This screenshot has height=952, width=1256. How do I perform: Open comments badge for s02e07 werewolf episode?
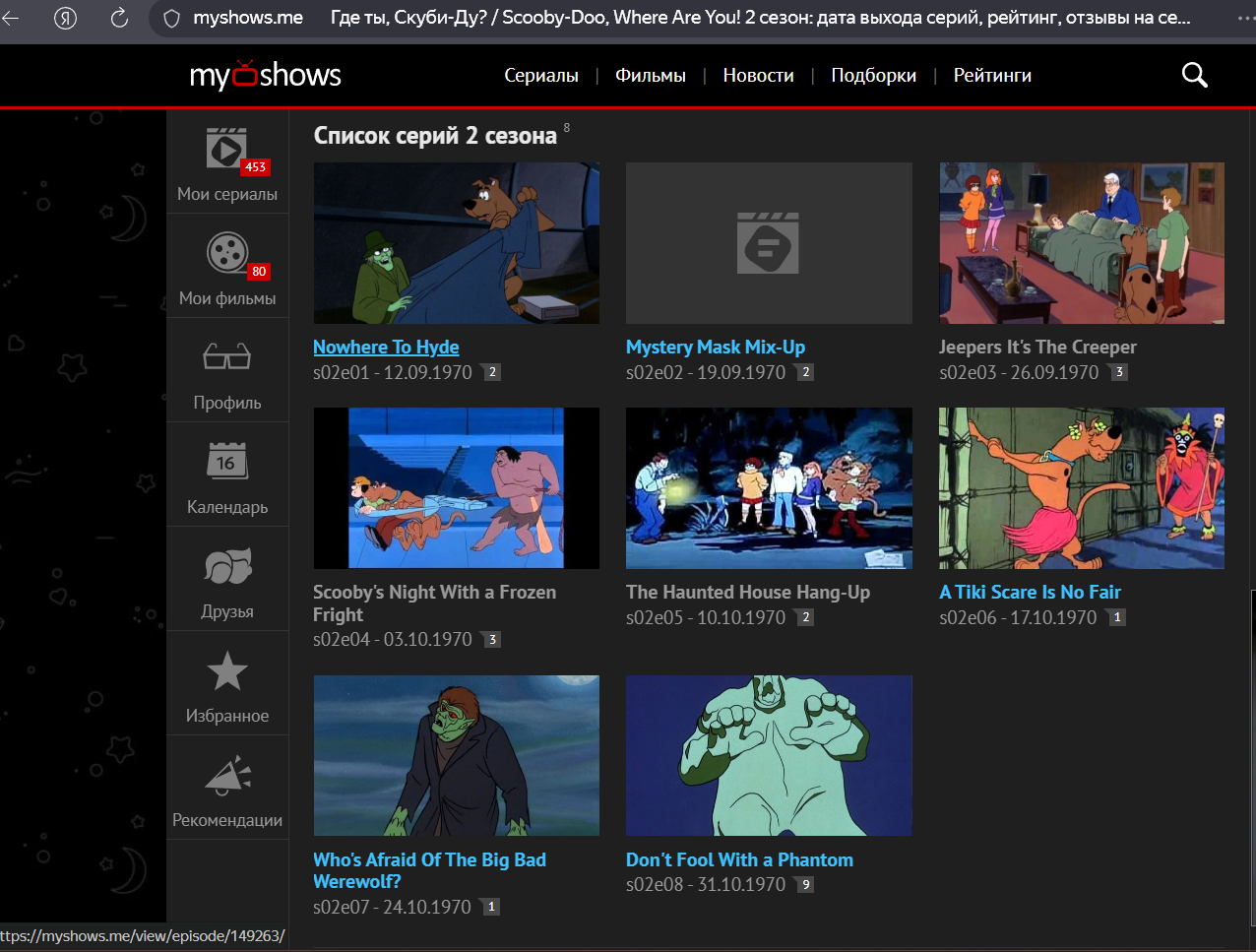coord(491,907)
